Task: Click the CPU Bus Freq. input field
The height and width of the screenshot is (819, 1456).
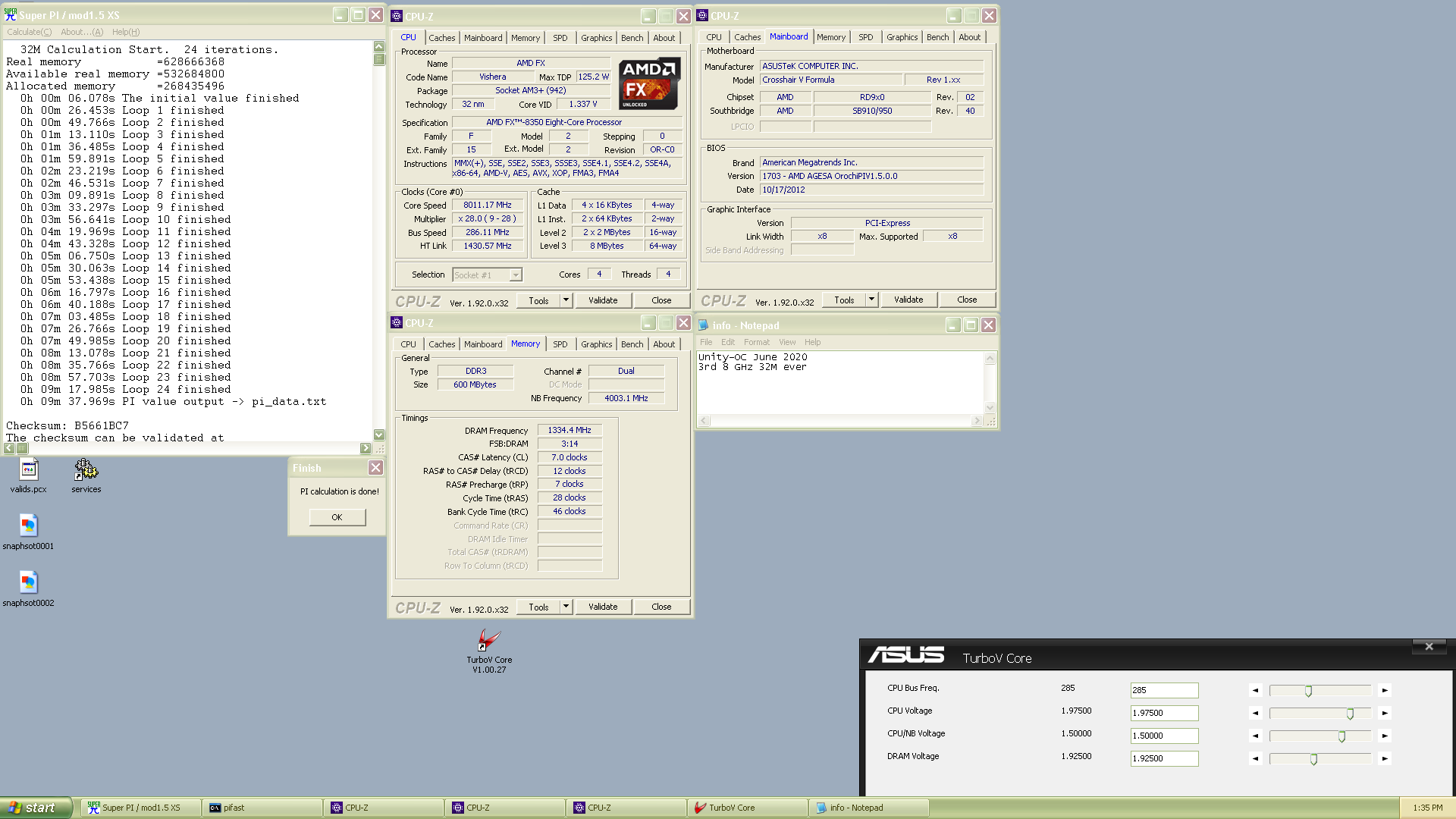Action: [x=1164, y=690]
